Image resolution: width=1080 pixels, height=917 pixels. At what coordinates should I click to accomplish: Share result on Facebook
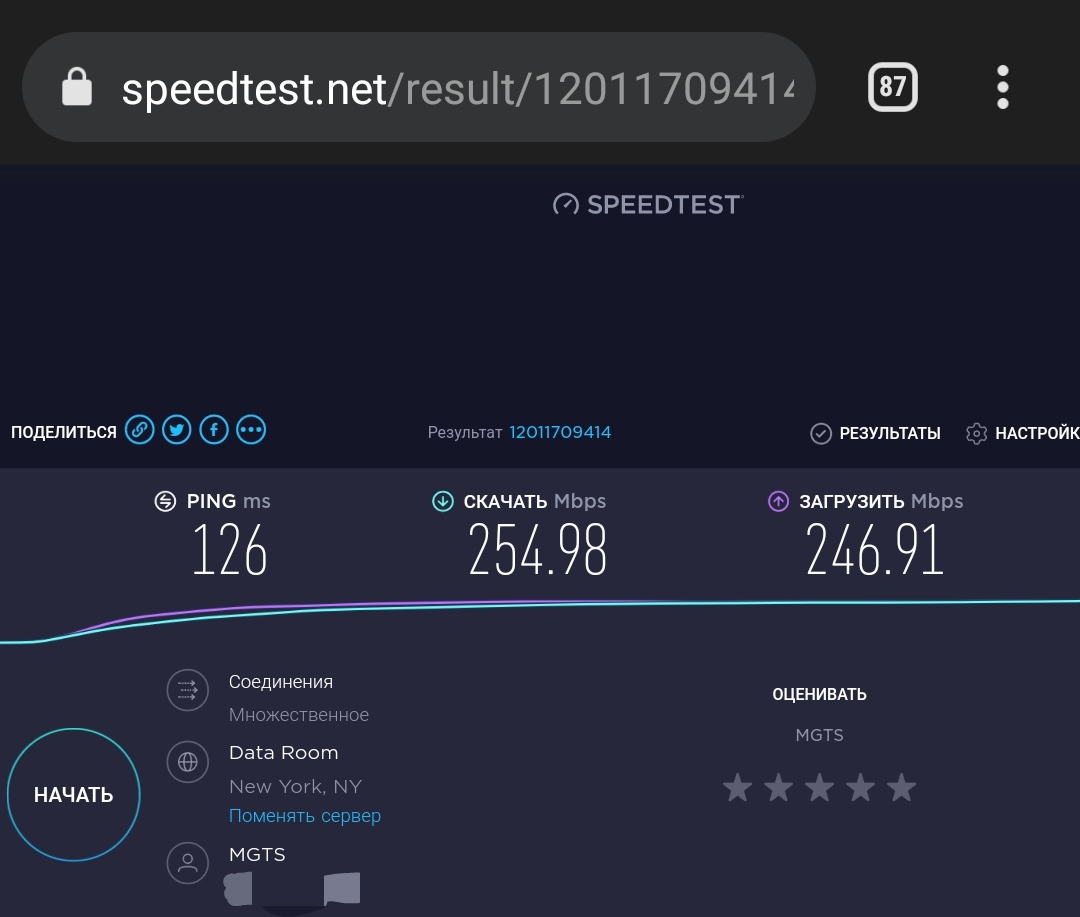pyautogui.click(x=214, y=431)
